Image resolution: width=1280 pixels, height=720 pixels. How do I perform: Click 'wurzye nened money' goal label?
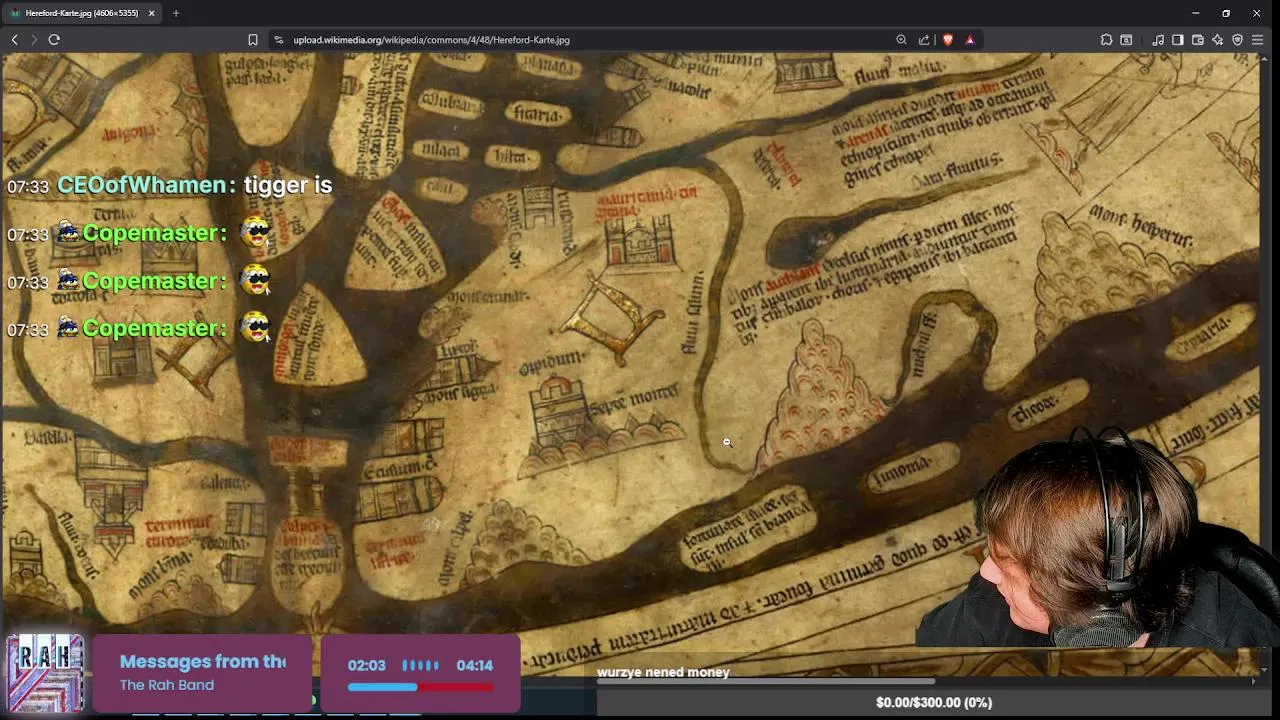pos(663,672)
